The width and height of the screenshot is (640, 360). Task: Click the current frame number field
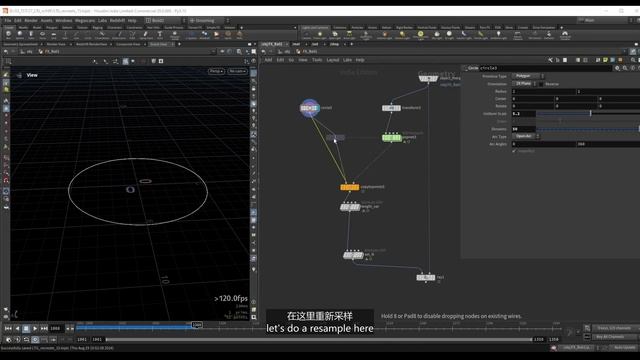[x=56, y=328]
